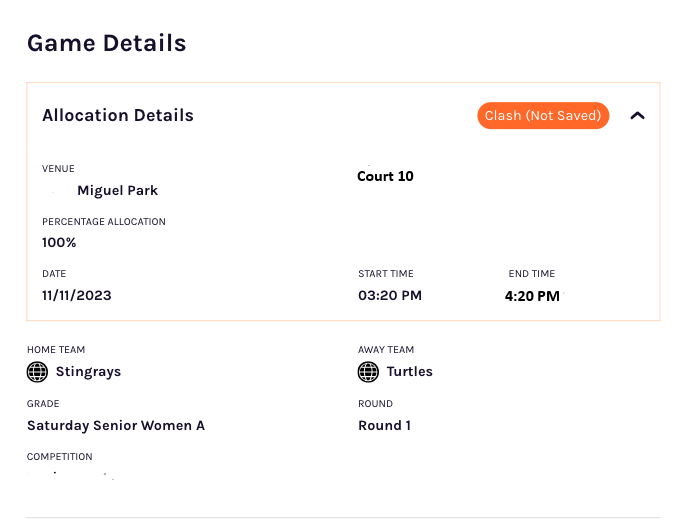This screenshot has height=520, width=685.
Task: Select the Miguel Park venue name
Action: [118, 191]
